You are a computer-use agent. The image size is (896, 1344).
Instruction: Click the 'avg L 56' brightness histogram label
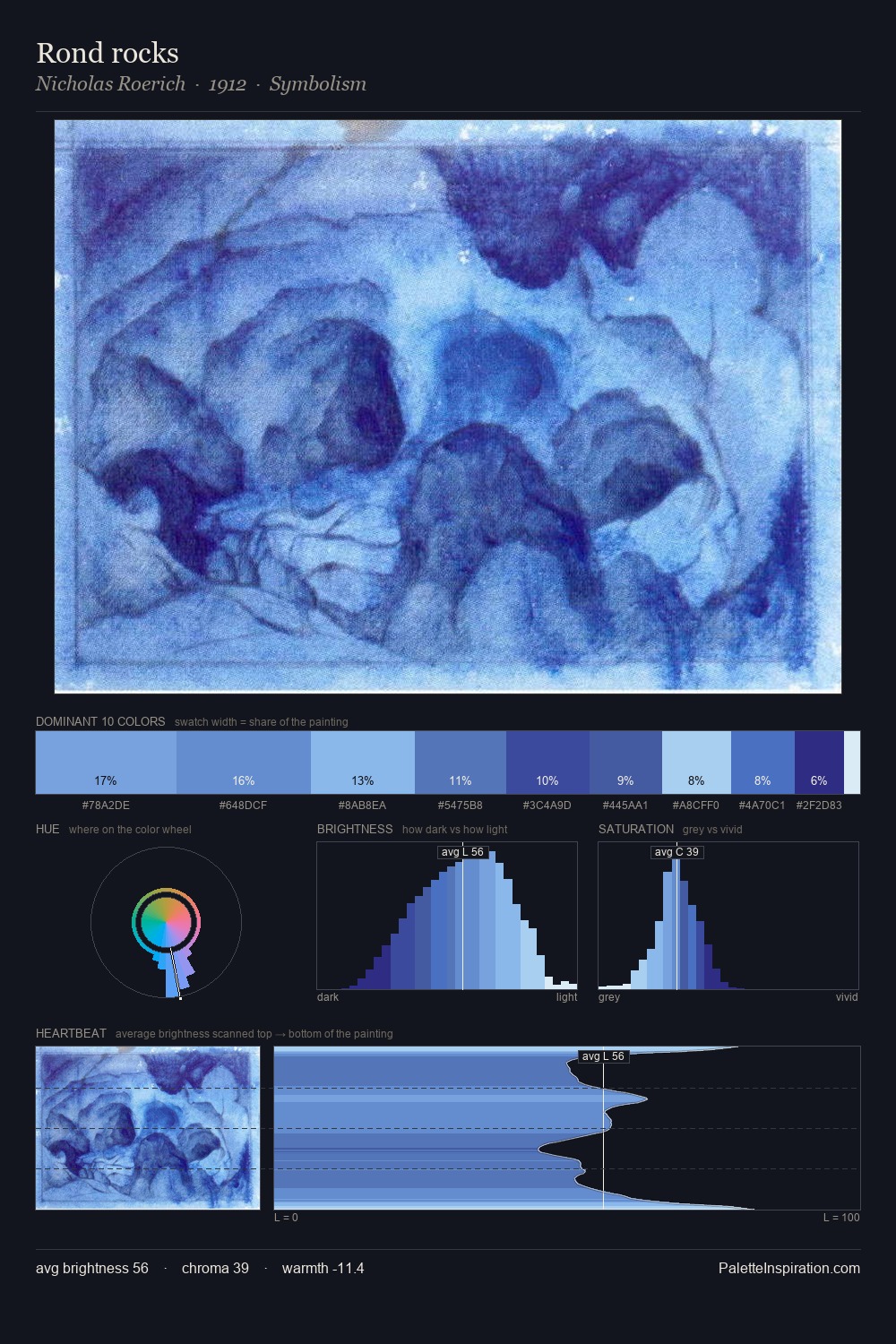click(462, 852)
